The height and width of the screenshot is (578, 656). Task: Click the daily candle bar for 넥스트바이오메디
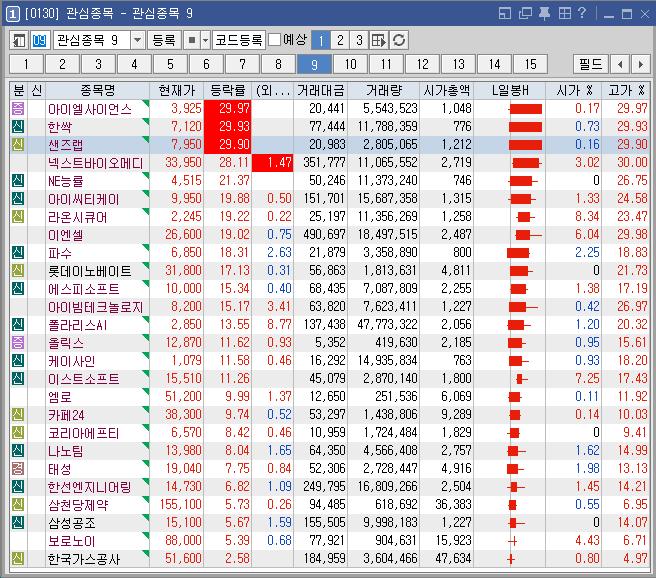tap(526, 163)
